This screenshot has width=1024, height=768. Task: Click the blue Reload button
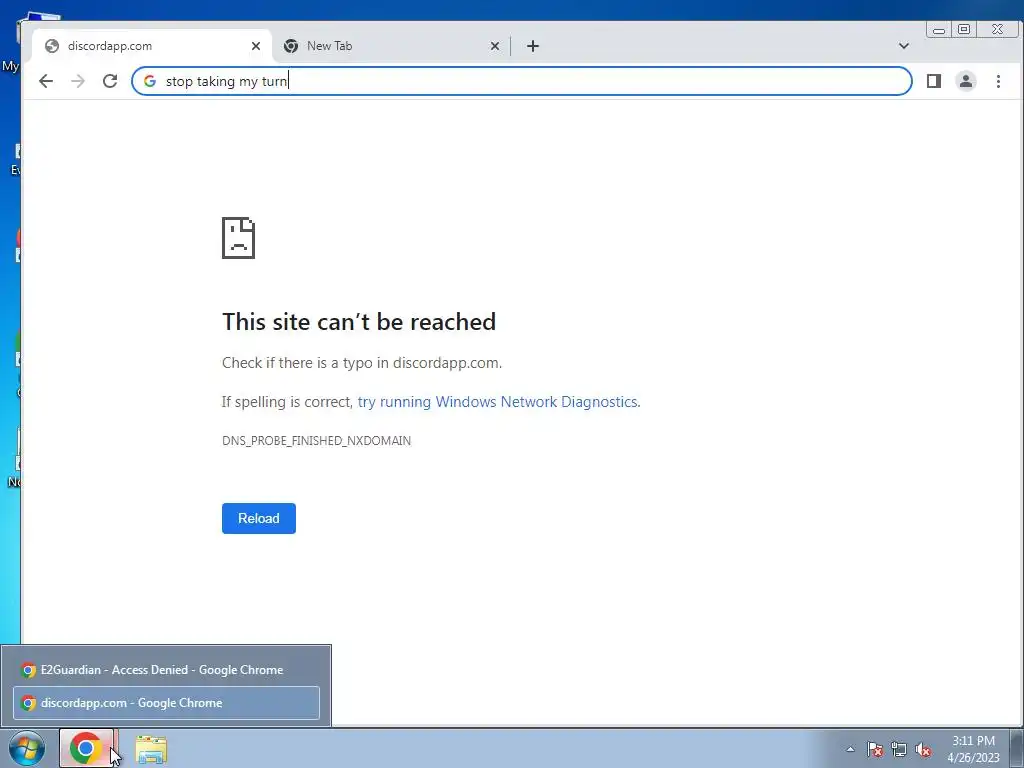coord(259,519)
